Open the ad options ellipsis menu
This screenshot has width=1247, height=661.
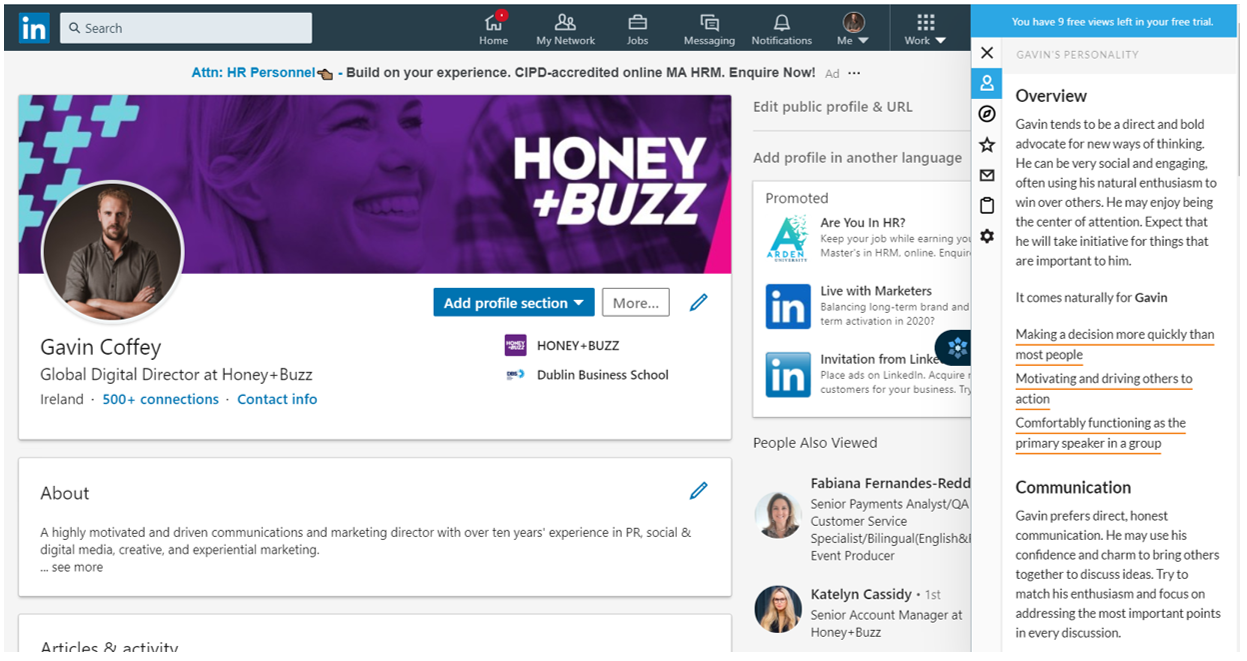(x=854, y=73)
